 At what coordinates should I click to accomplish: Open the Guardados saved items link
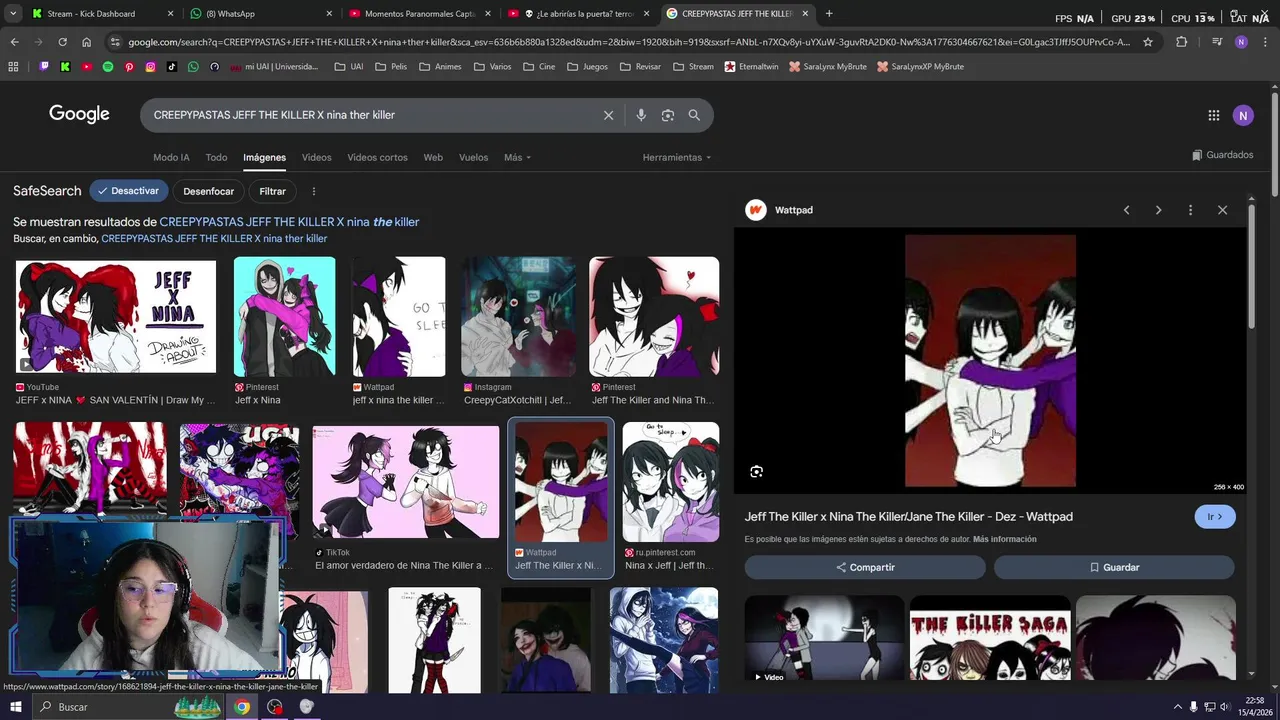point(1223,155)
